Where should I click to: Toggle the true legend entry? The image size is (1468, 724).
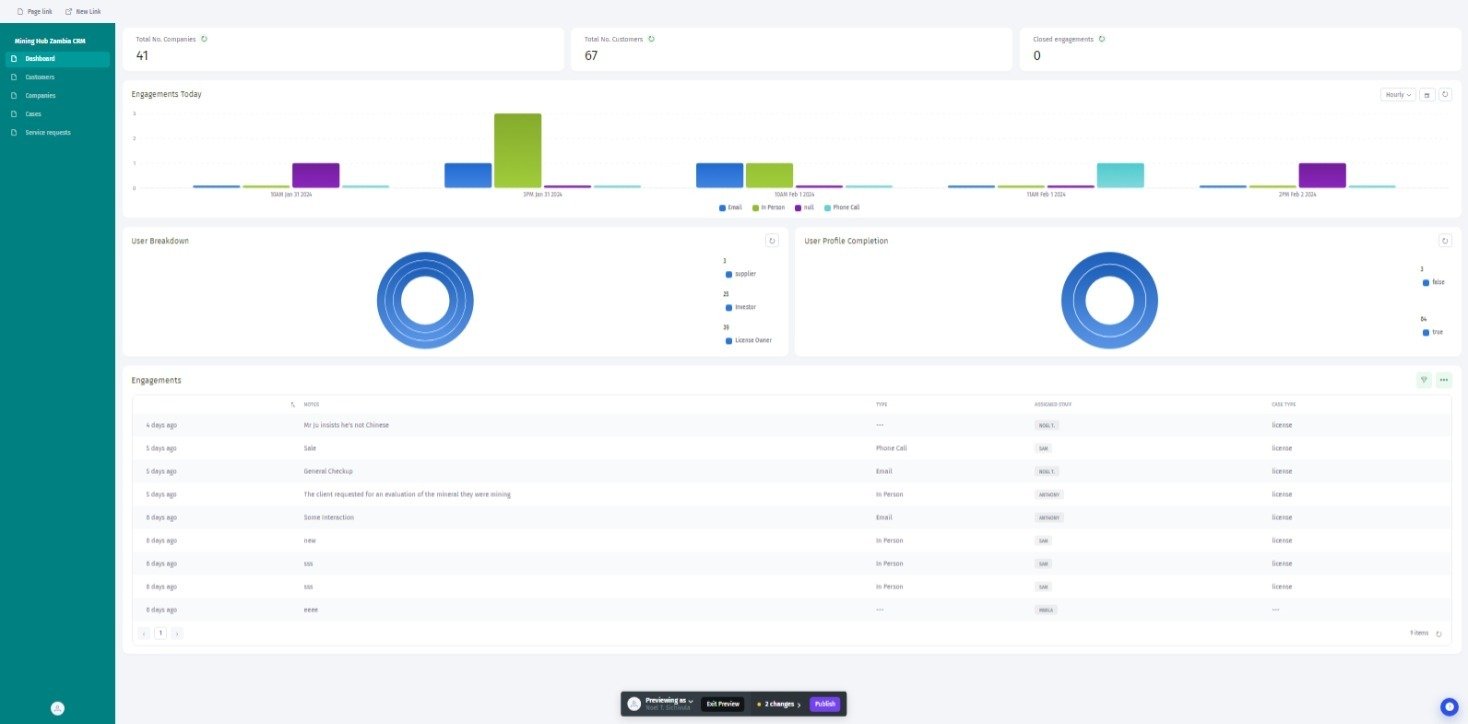tap(1432, 332)
